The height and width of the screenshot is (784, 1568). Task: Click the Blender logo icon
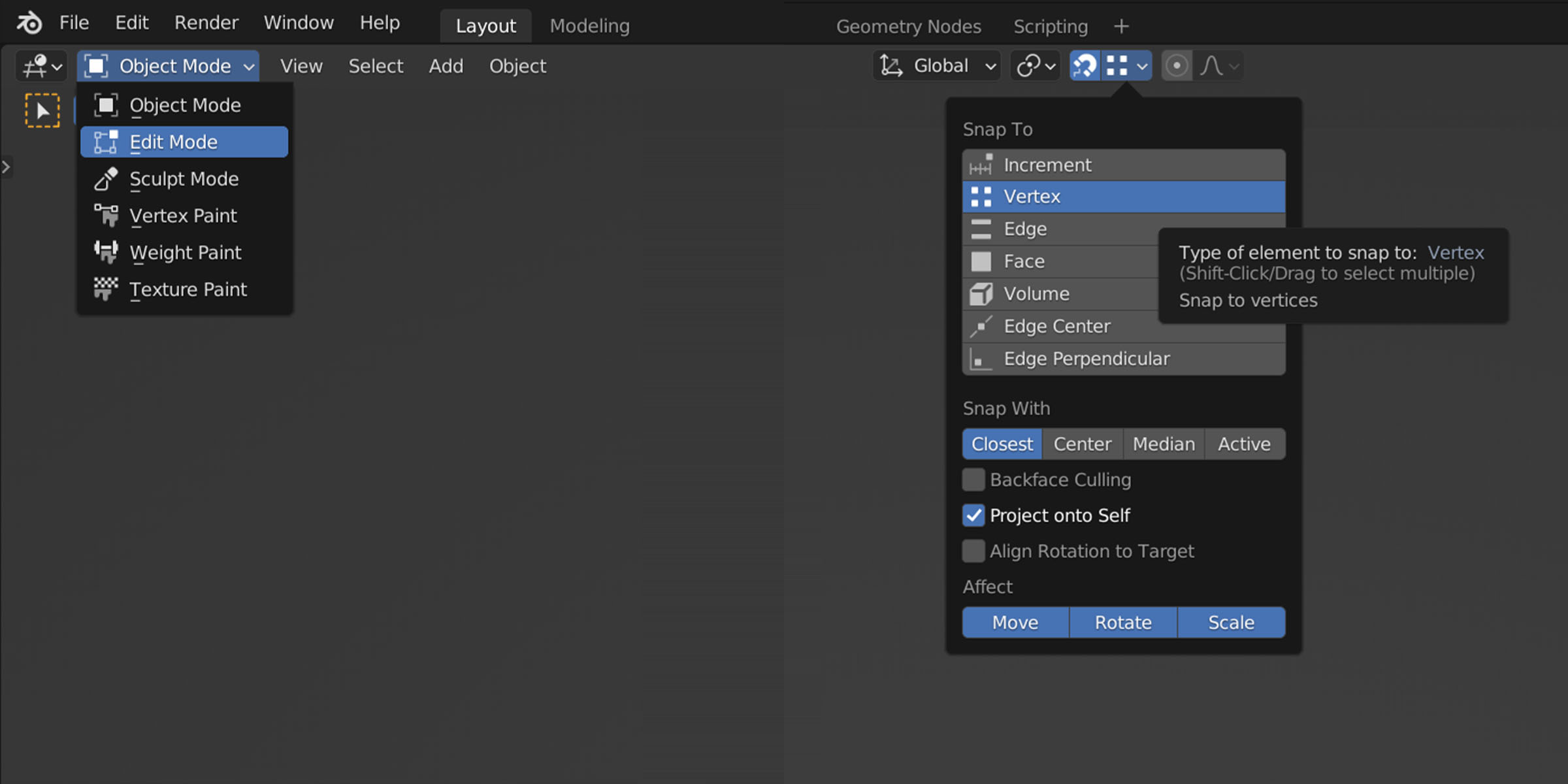pos(29,23)
